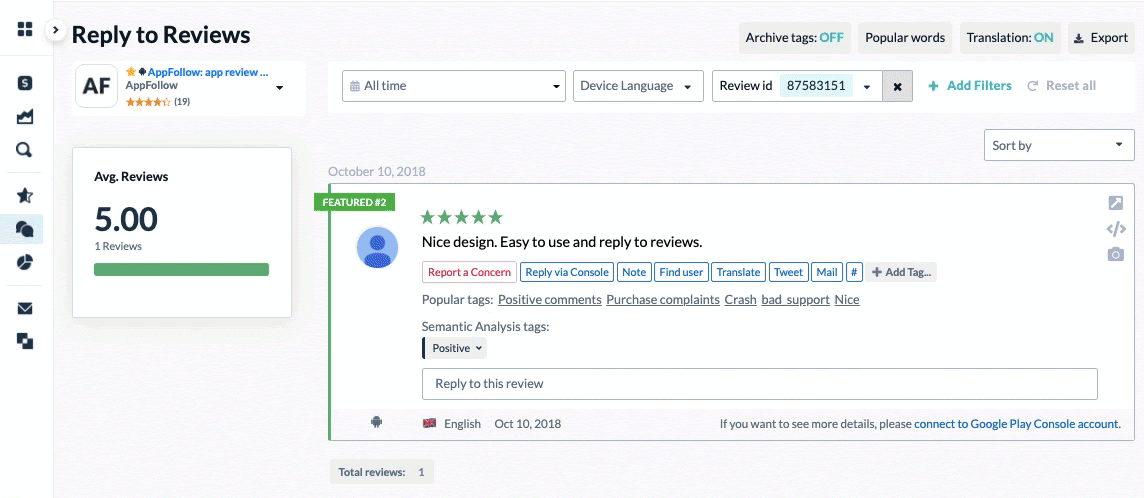This screenshot has width=1144, height=498.
Task: Click the green rating progress bar
Action: (182, 270)
